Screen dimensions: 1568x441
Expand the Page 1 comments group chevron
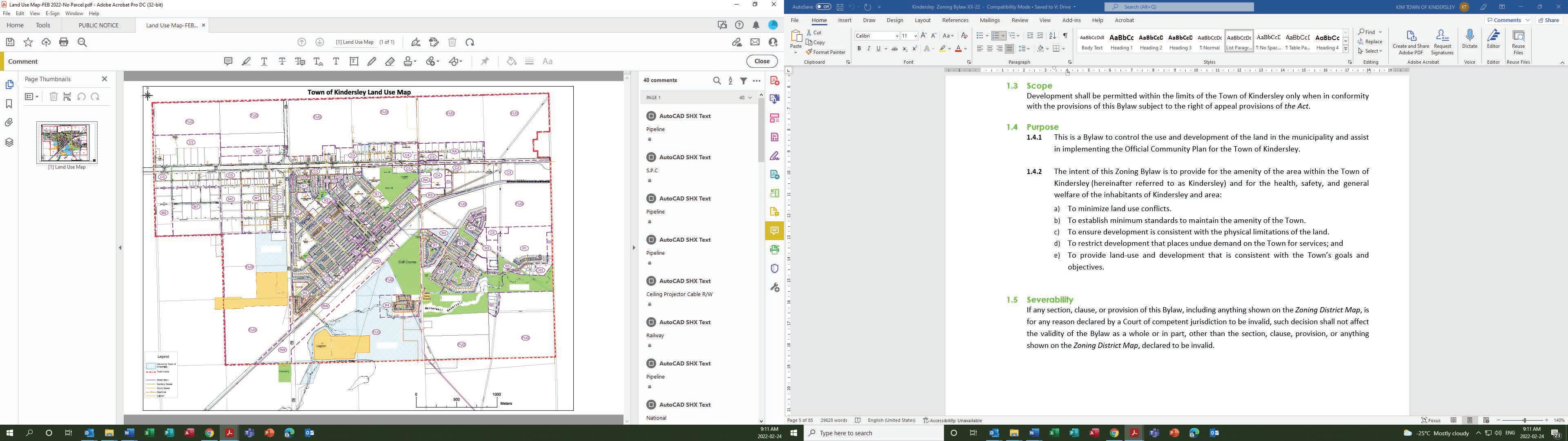[x=750, y=98]
